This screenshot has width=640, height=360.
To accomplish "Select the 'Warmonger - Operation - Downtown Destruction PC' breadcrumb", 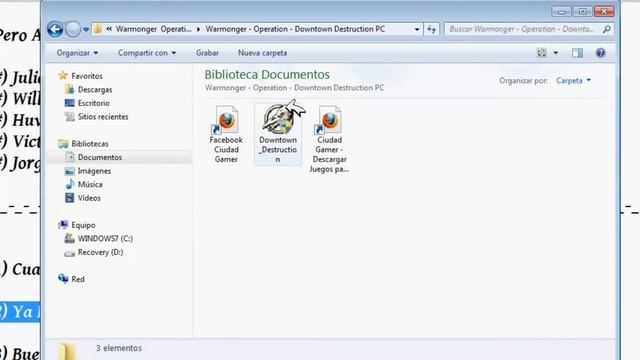I will point(295,29).
